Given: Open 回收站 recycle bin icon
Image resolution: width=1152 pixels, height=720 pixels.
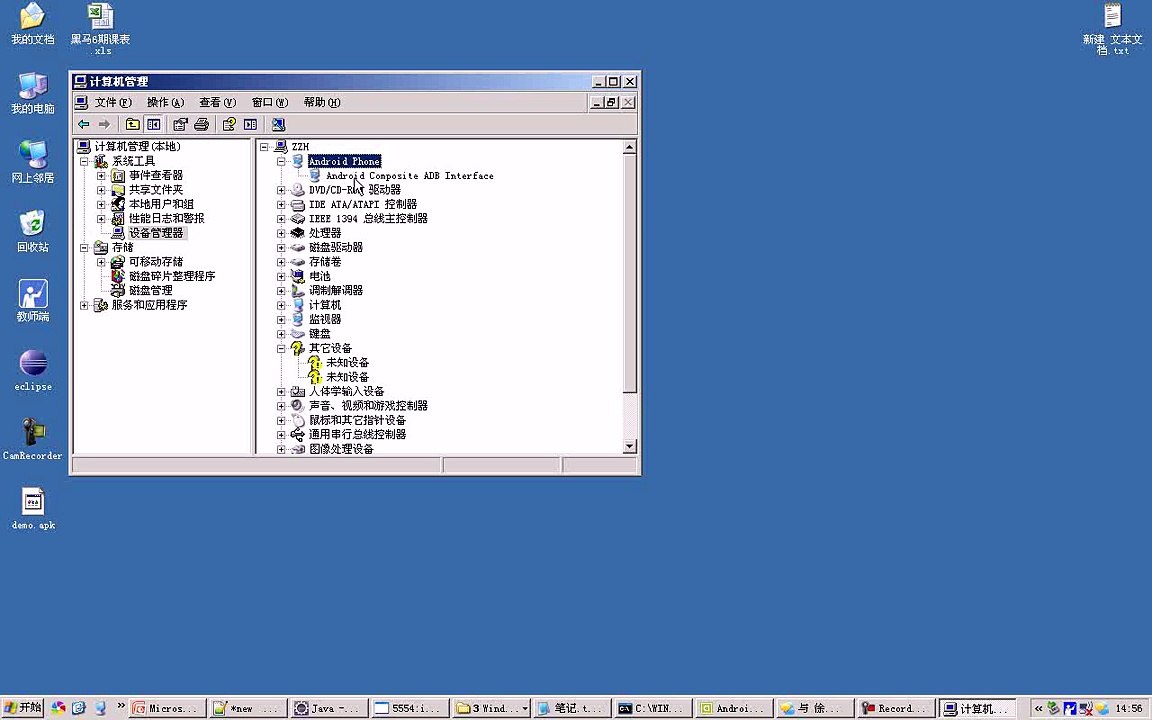Looking at the screenshot, I should point(32,231).
